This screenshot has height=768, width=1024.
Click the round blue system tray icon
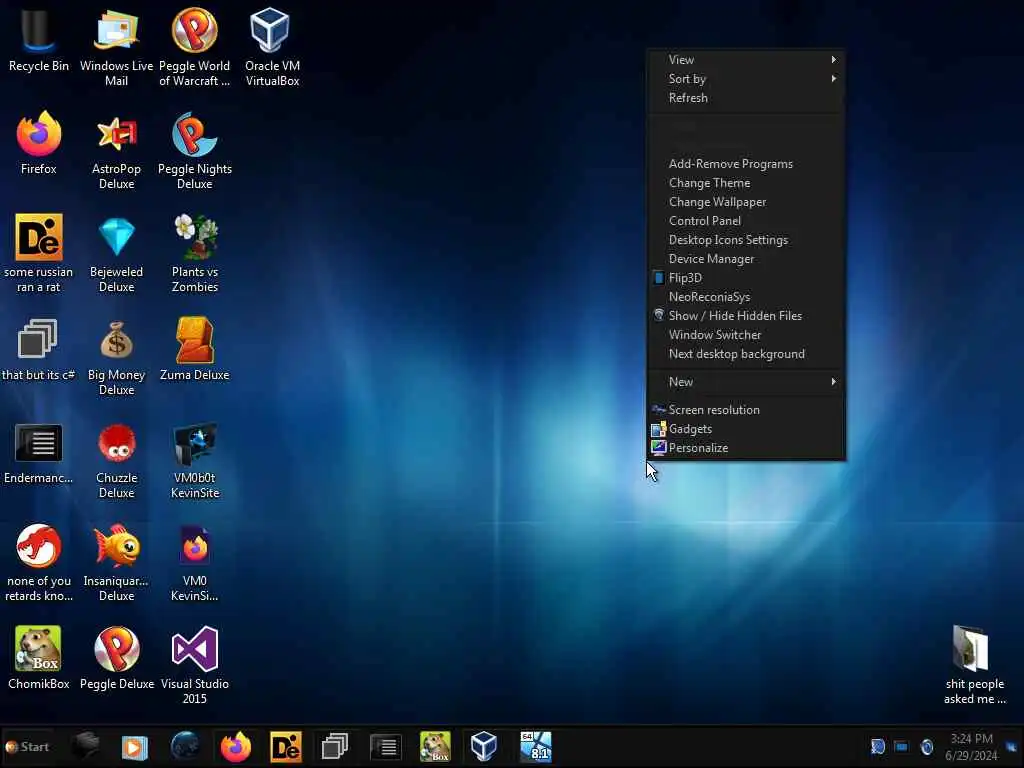click(927, 746)
